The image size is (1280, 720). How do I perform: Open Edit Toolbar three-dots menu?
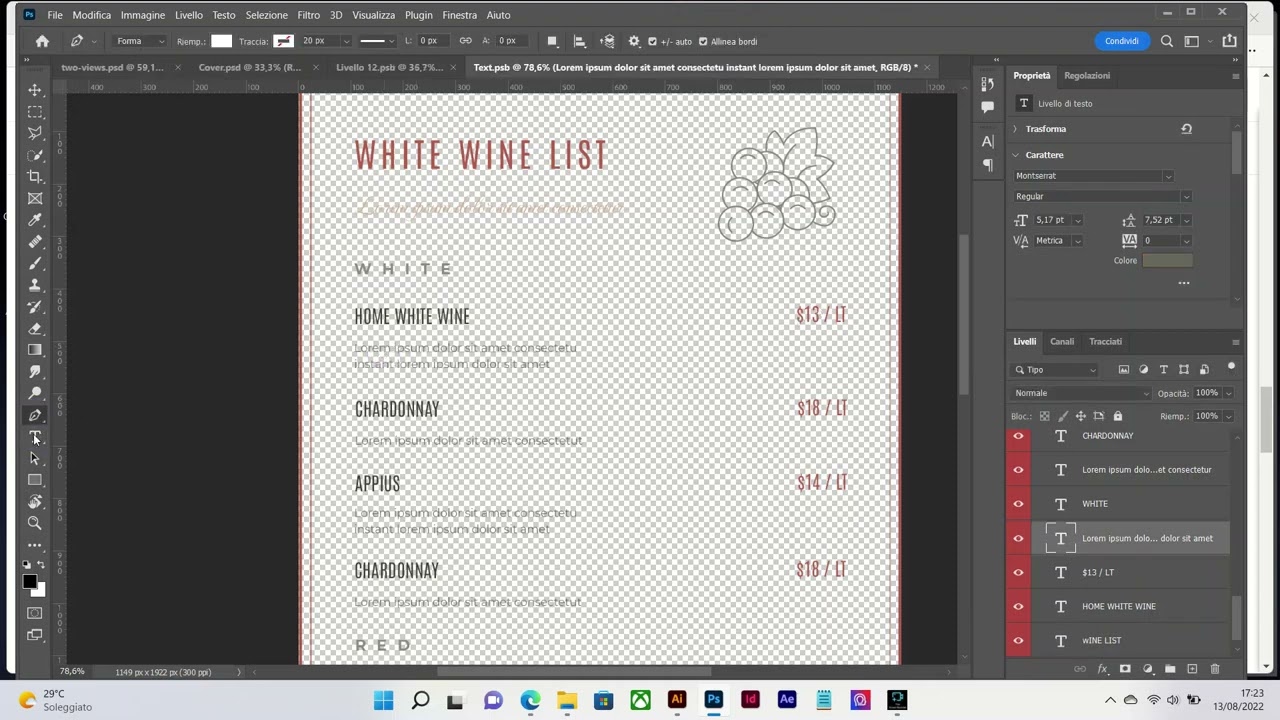coord(35,545)
